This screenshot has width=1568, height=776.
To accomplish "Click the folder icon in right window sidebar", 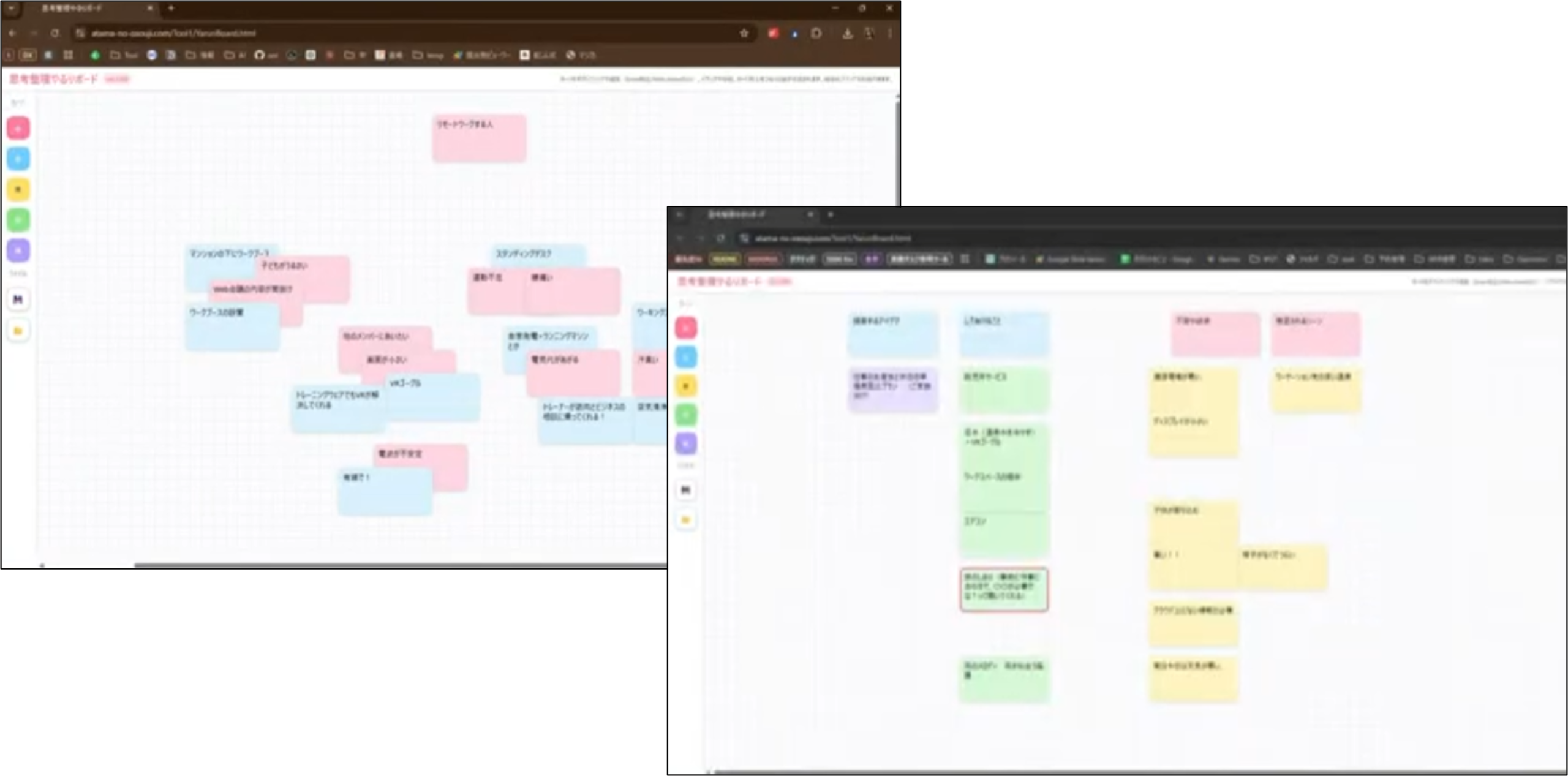I will tap(686, 520).
